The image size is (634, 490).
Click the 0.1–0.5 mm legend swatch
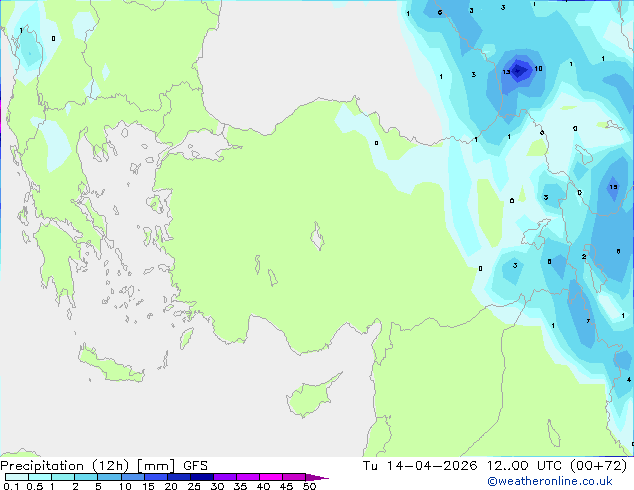click(x=17, y=477)
